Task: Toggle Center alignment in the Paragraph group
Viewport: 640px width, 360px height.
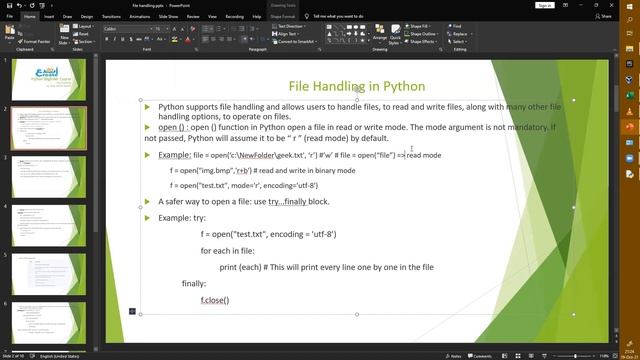Action: click(x=213, y=39)
